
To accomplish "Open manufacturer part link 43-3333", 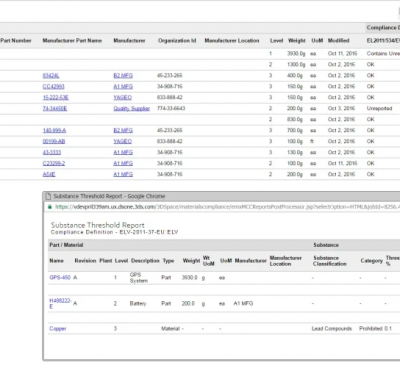I will (52, 152).
